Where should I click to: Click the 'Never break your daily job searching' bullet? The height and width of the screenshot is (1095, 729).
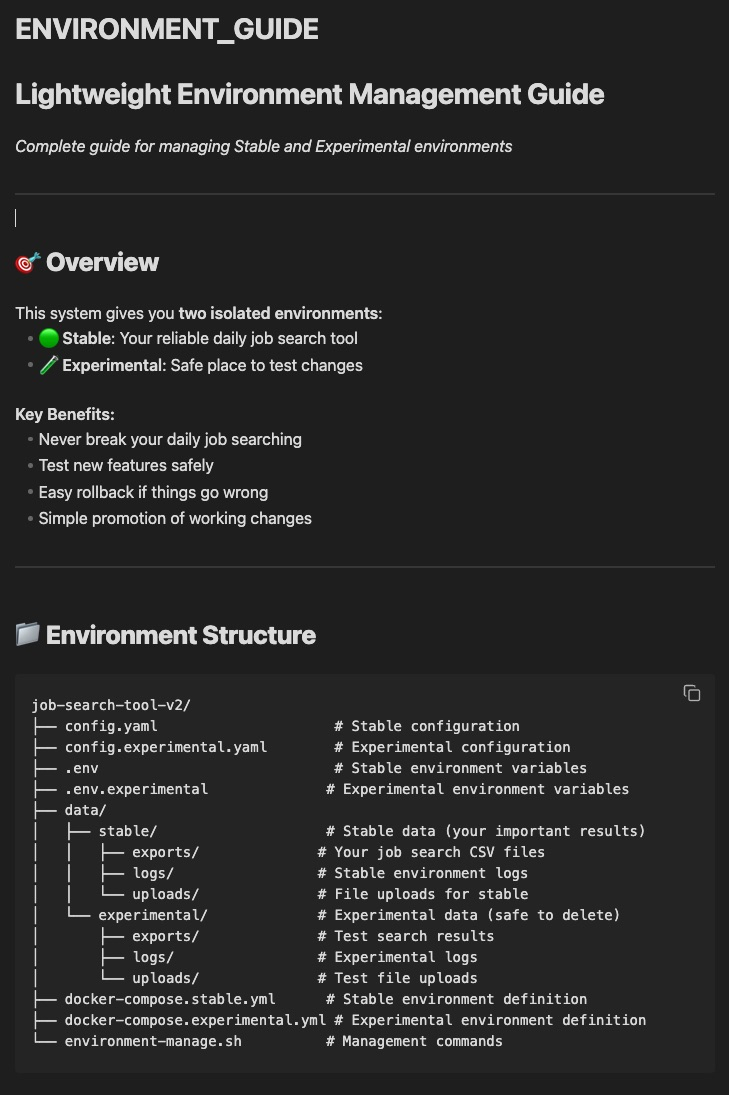click(170, 440)
